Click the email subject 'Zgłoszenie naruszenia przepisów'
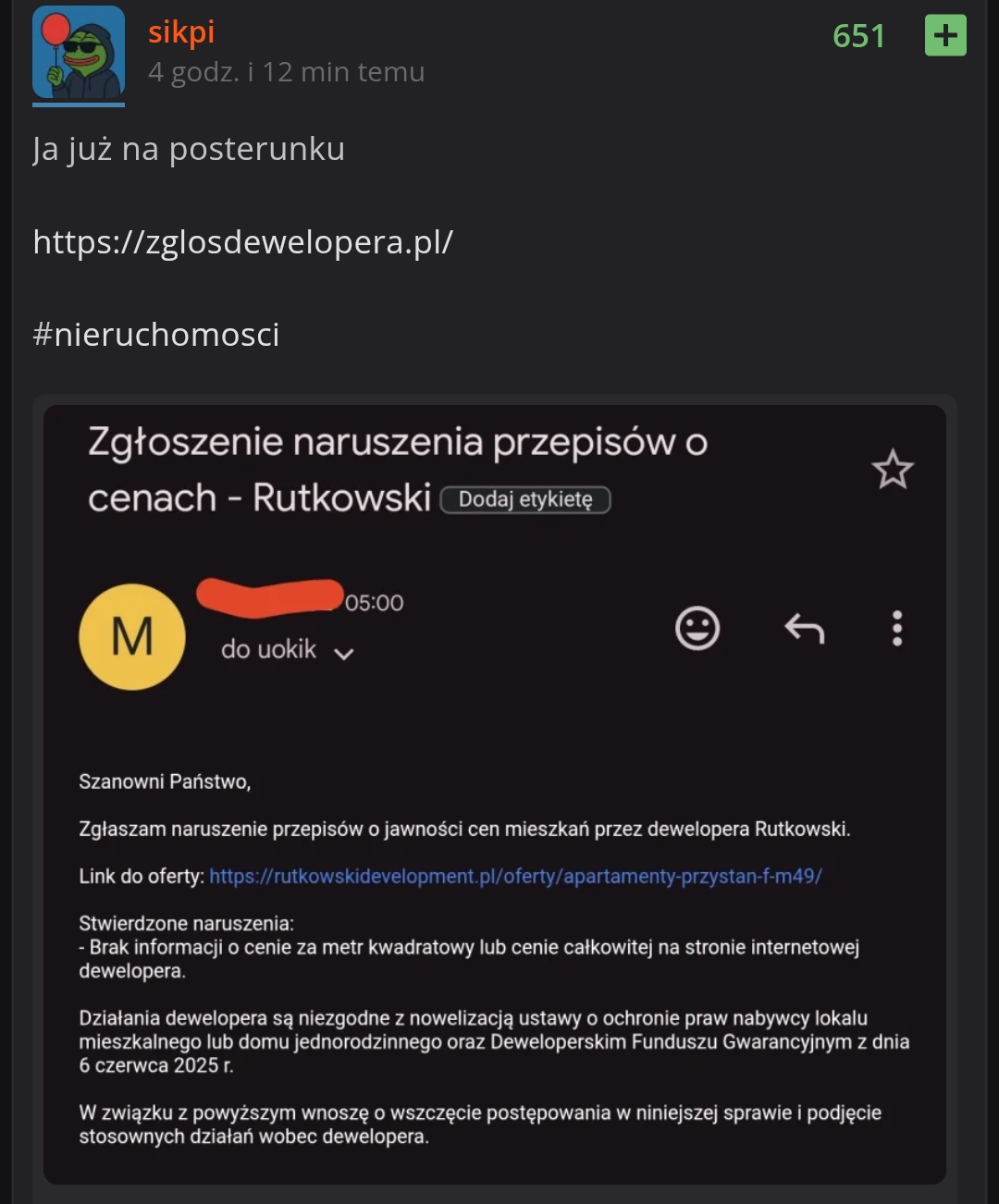Image resolution: width=999 pixels, height=1204 pixels. pyautogui.click(x=398, y=443)
